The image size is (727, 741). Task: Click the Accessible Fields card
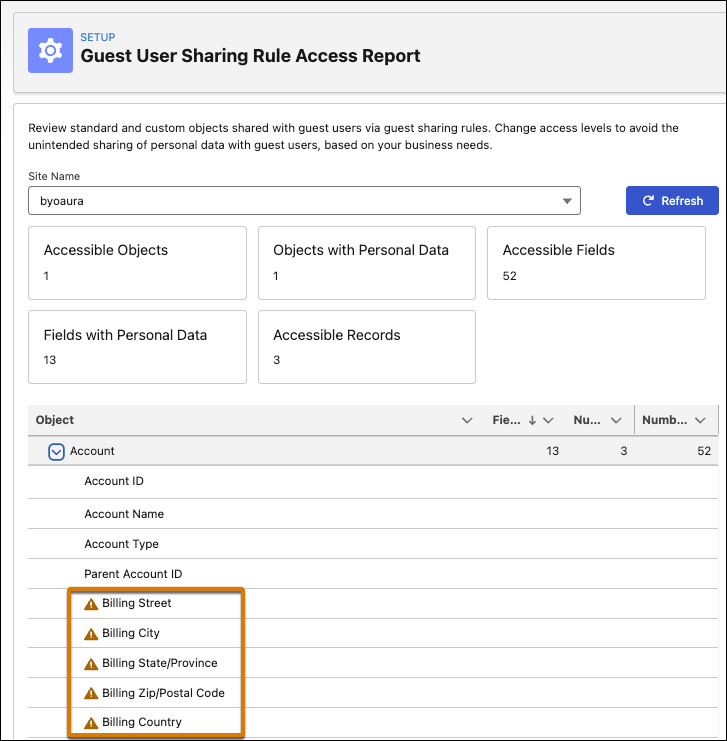(x=597, y=263)
